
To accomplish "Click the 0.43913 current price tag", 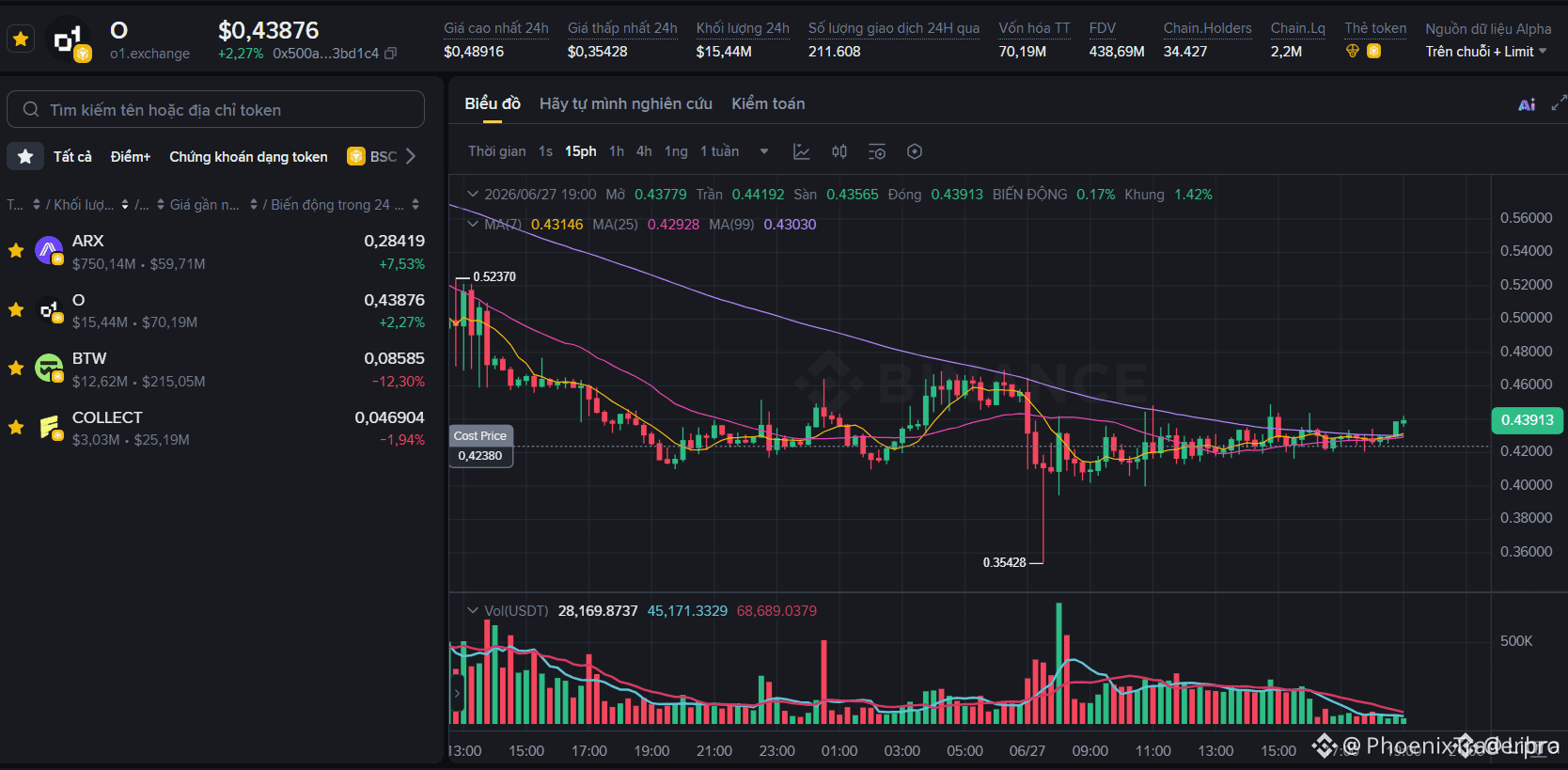I will pyautogui.click(x=1527, y=419).
